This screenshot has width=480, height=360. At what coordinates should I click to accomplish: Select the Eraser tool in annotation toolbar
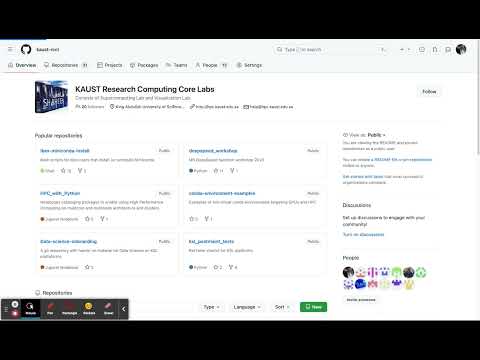[108, 309]
